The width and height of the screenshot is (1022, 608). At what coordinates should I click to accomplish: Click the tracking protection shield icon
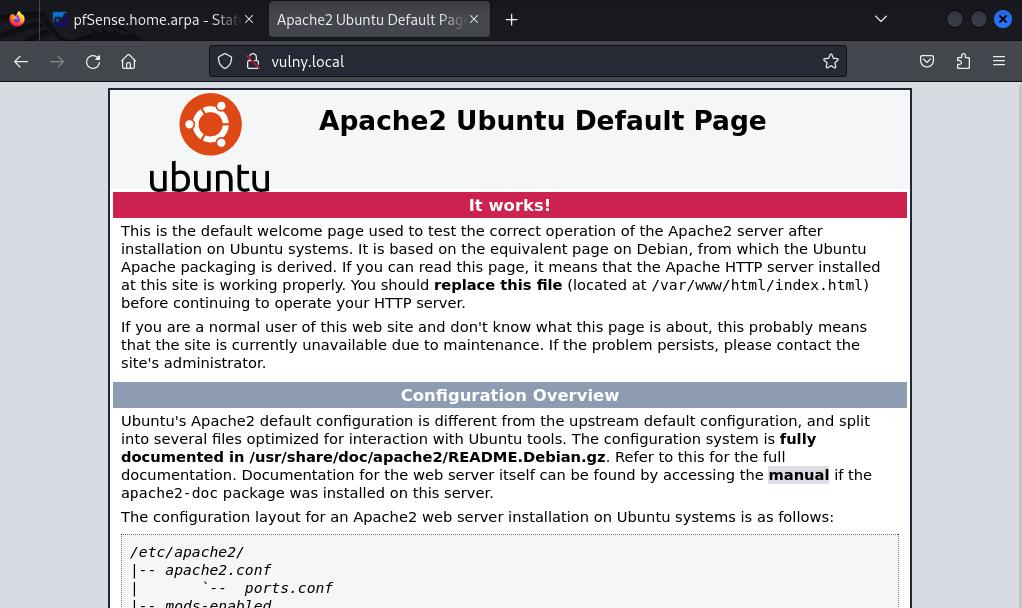coord(225,61)
